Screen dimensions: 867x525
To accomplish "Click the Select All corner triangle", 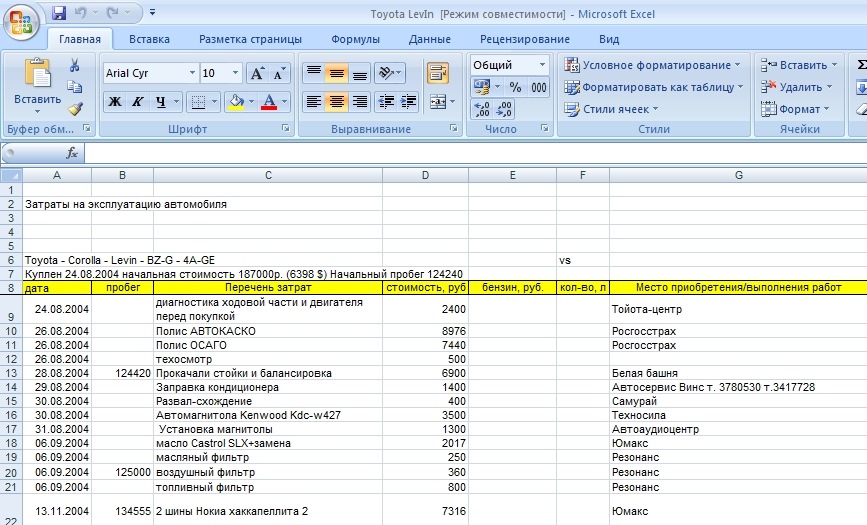I will tap(11, 175).
